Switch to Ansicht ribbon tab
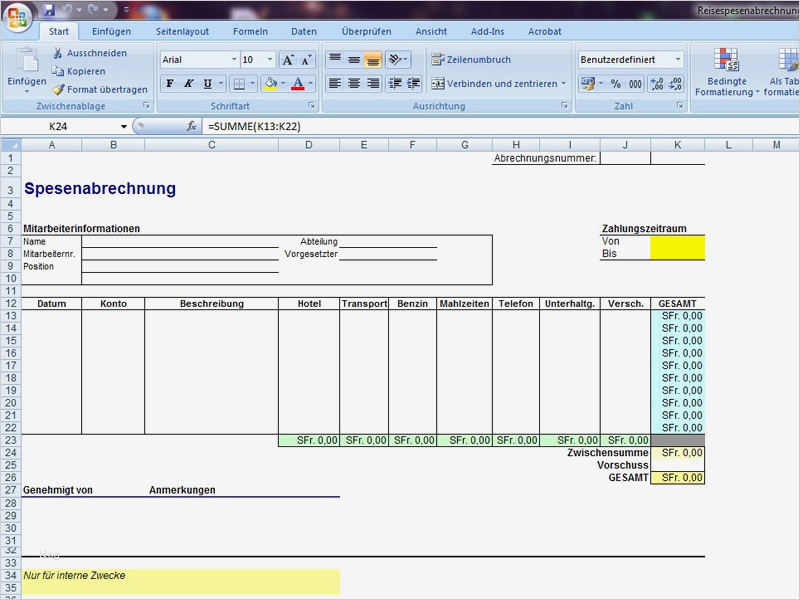Viewport: 800px width, 600px height. point(431,32)
